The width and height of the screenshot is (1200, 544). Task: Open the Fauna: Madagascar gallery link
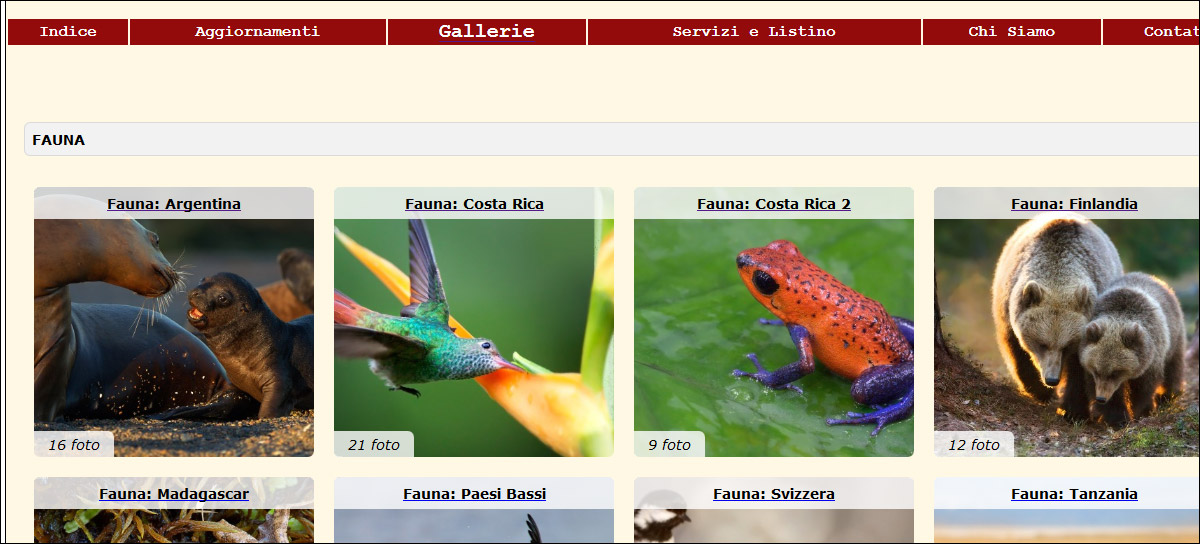174,494
